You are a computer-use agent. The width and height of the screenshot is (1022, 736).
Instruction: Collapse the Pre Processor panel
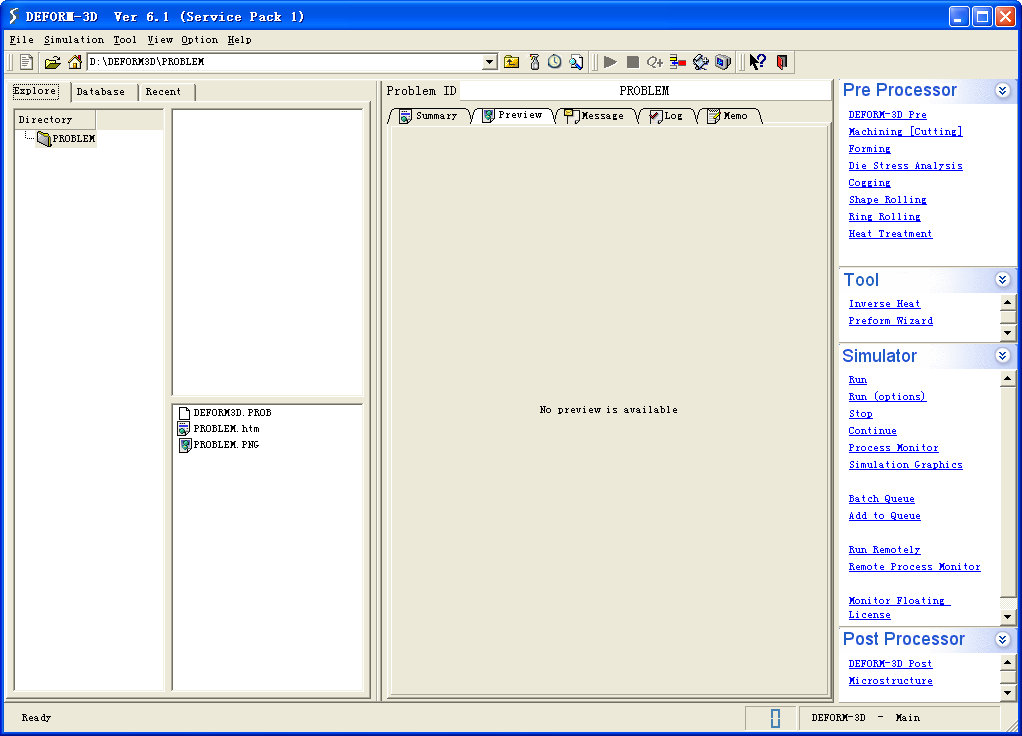pos(1002,91)
